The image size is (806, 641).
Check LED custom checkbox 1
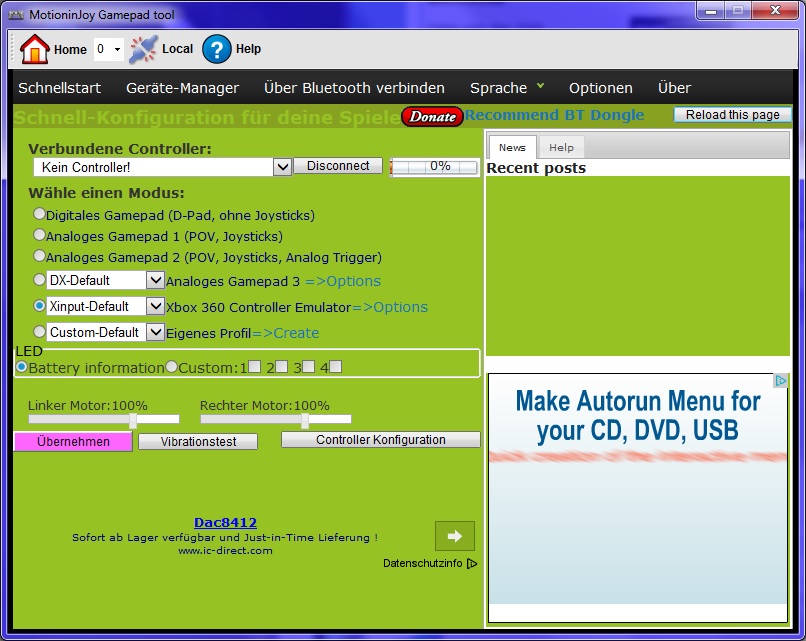(x=254, y=367)
